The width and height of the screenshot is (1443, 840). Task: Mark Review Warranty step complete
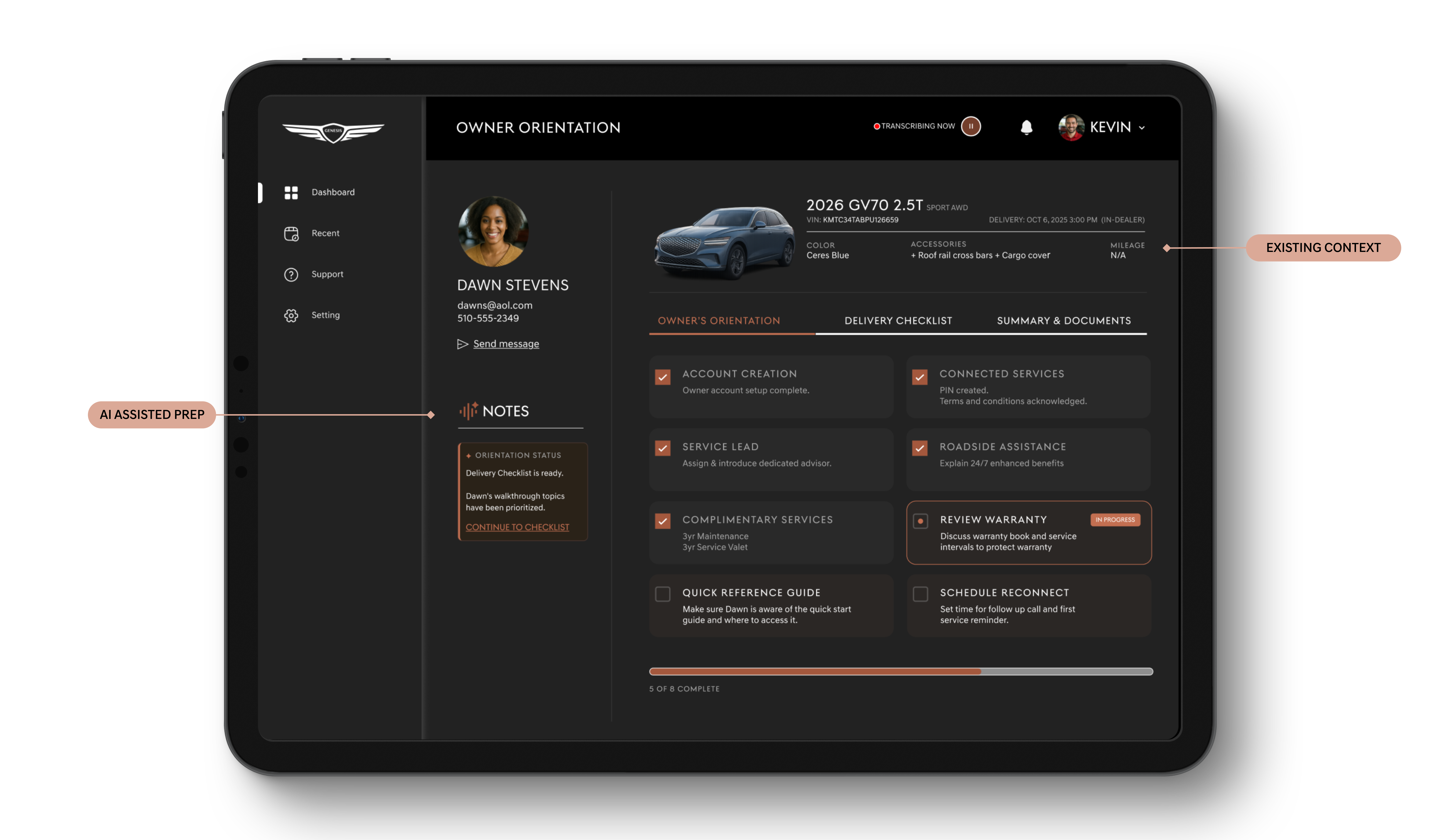coord(920,521)
